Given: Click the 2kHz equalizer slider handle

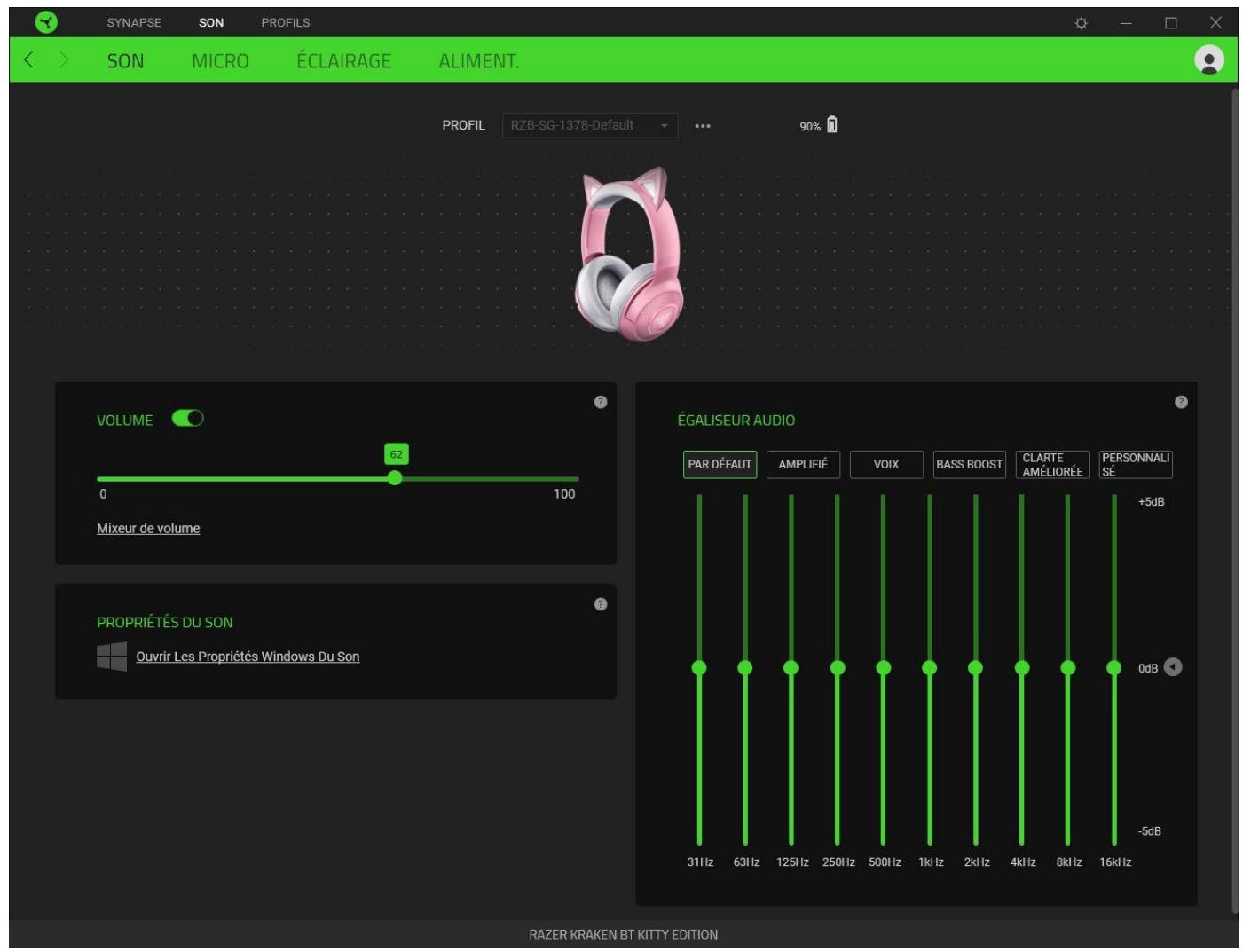Looking at the screenshot, I should (976, 667).
